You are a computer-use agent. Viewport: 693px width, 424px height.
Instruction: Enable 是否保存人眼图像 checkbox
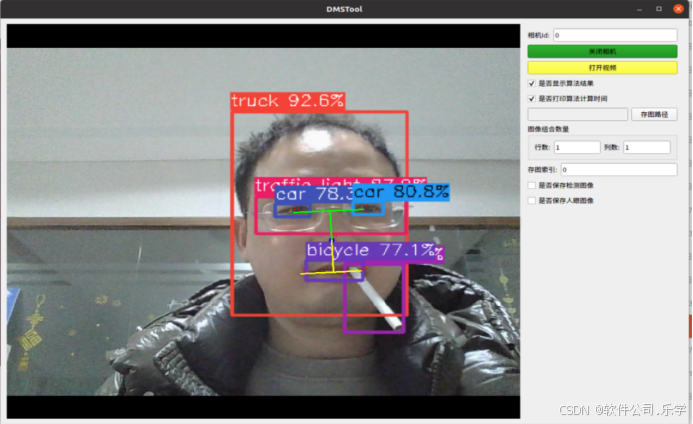532,201
